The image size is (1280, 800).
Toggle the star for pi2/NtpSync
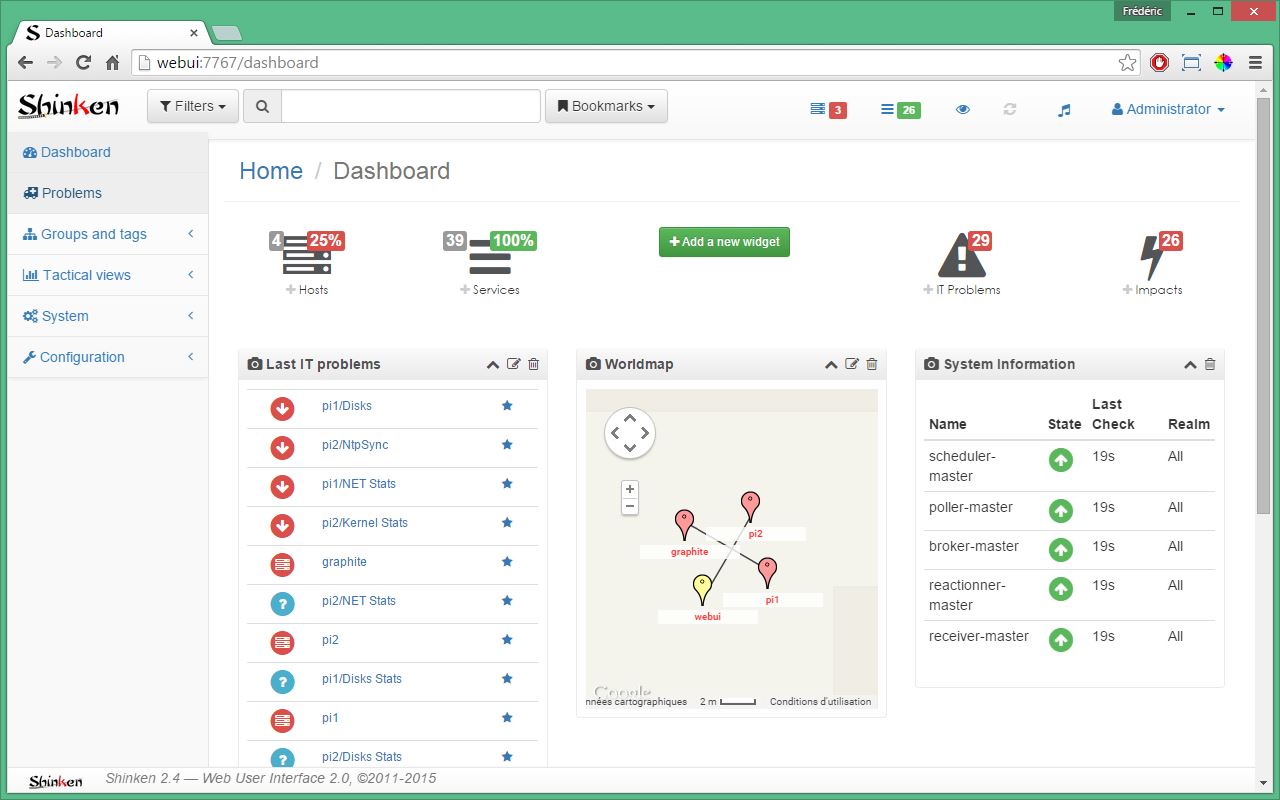coord(507,444)
